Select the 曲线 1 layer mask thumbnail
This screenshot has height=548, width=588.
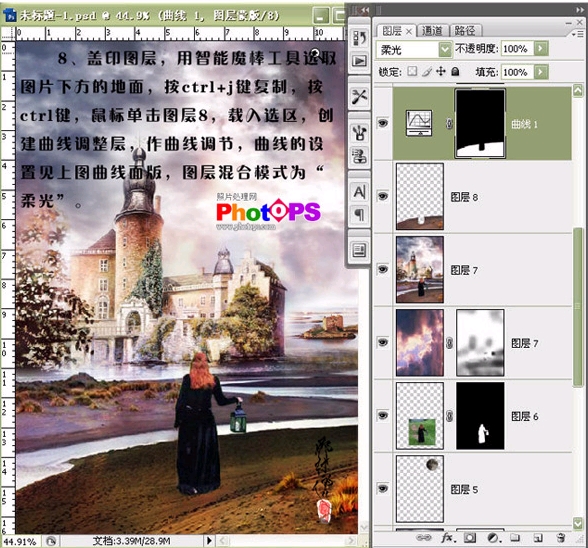pos(480,123)
